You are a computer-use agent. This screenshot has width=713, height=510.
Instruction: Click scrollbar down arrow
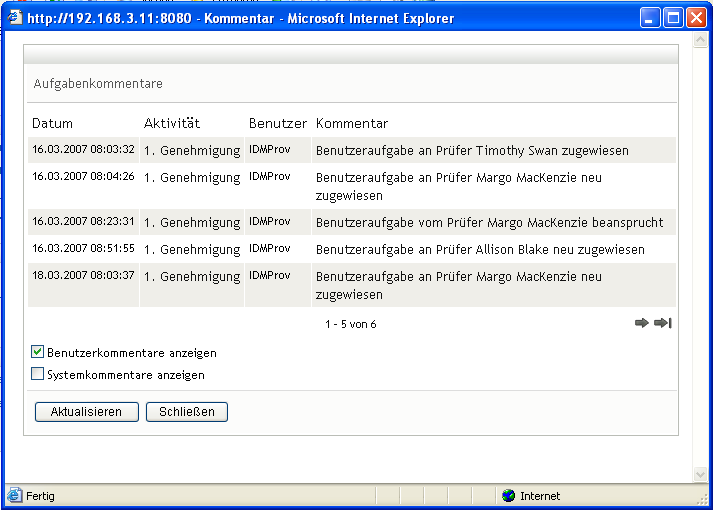click(x=700, y=475)
